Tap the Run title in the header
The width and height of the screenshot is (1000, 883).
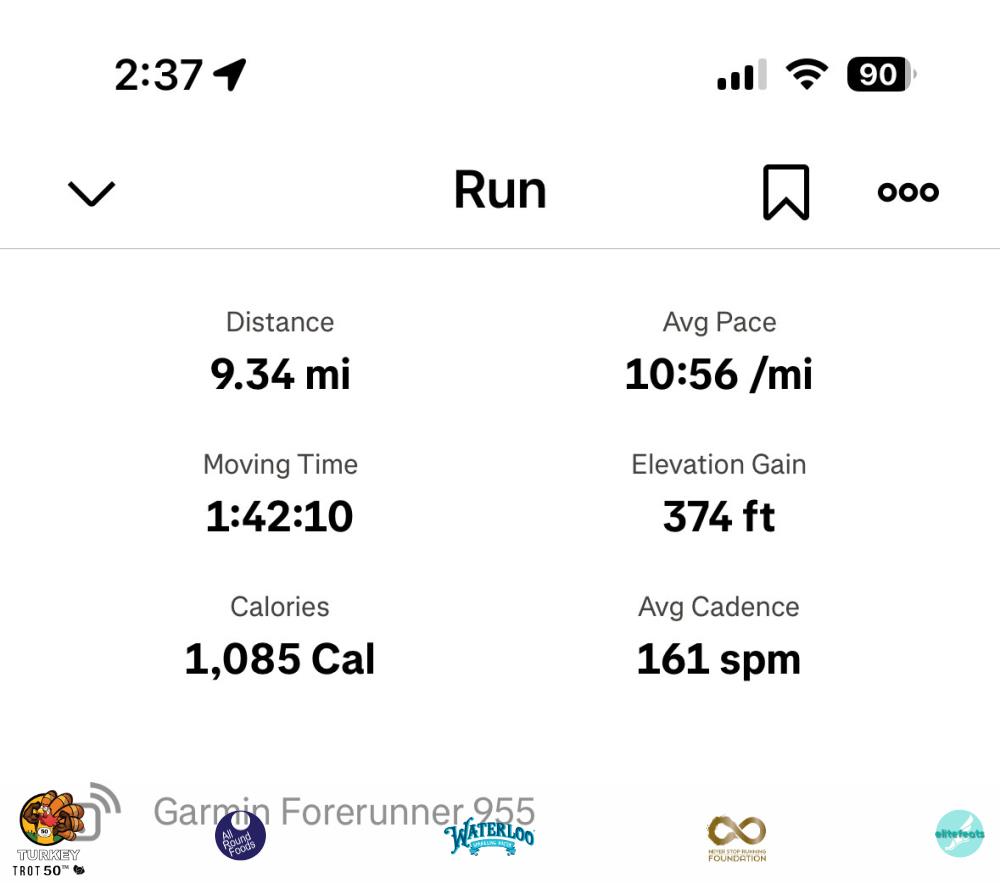(500, 190)
